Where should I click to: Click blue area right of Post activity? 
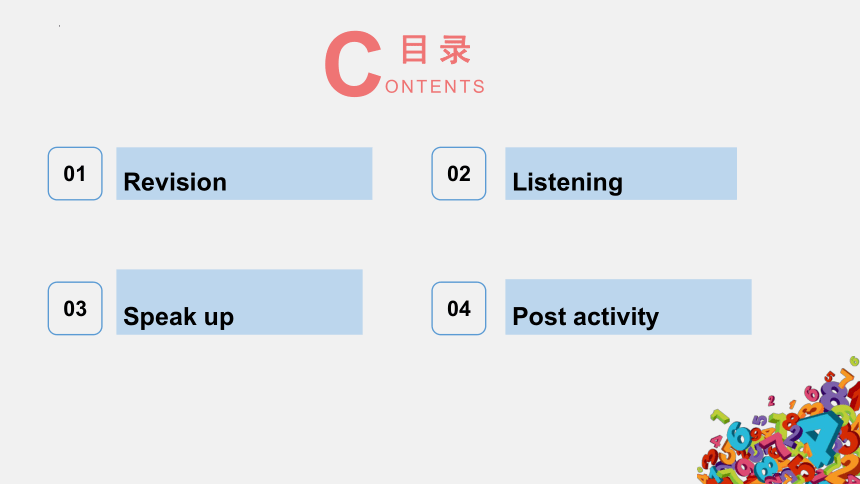click(x=706, y=307)
